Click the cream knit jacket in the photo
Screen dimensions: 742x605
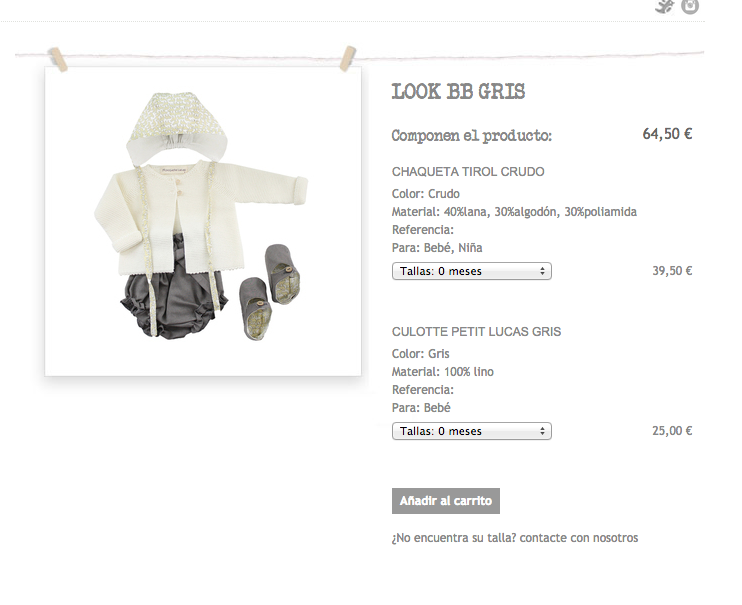199,215
